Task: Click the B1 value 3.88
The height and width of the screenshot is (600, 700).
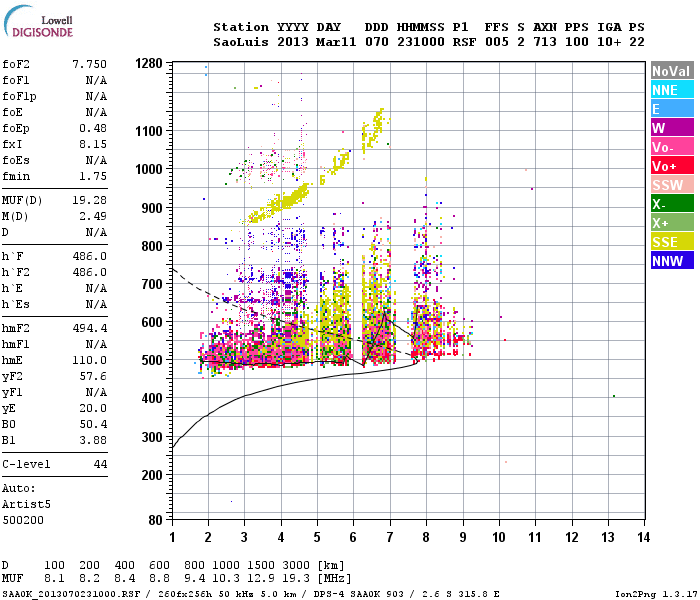Action: 93,440
